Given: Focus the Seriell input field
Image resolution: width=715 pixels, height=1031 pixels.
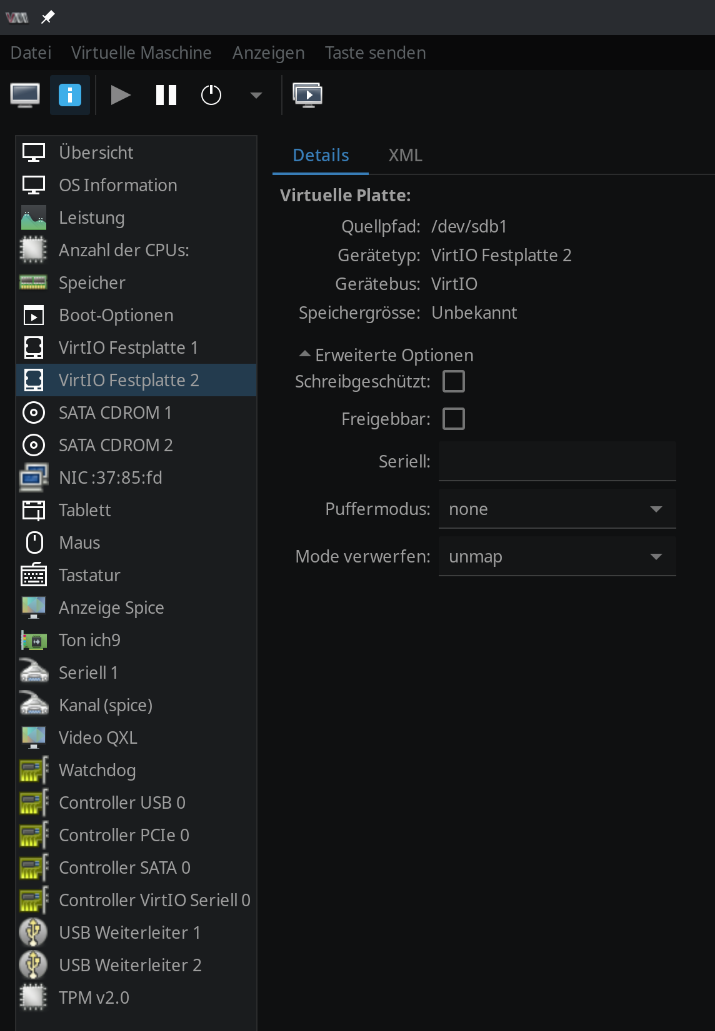Looking at the screenshot, I should pyautogui.click(x=557, y=461).
